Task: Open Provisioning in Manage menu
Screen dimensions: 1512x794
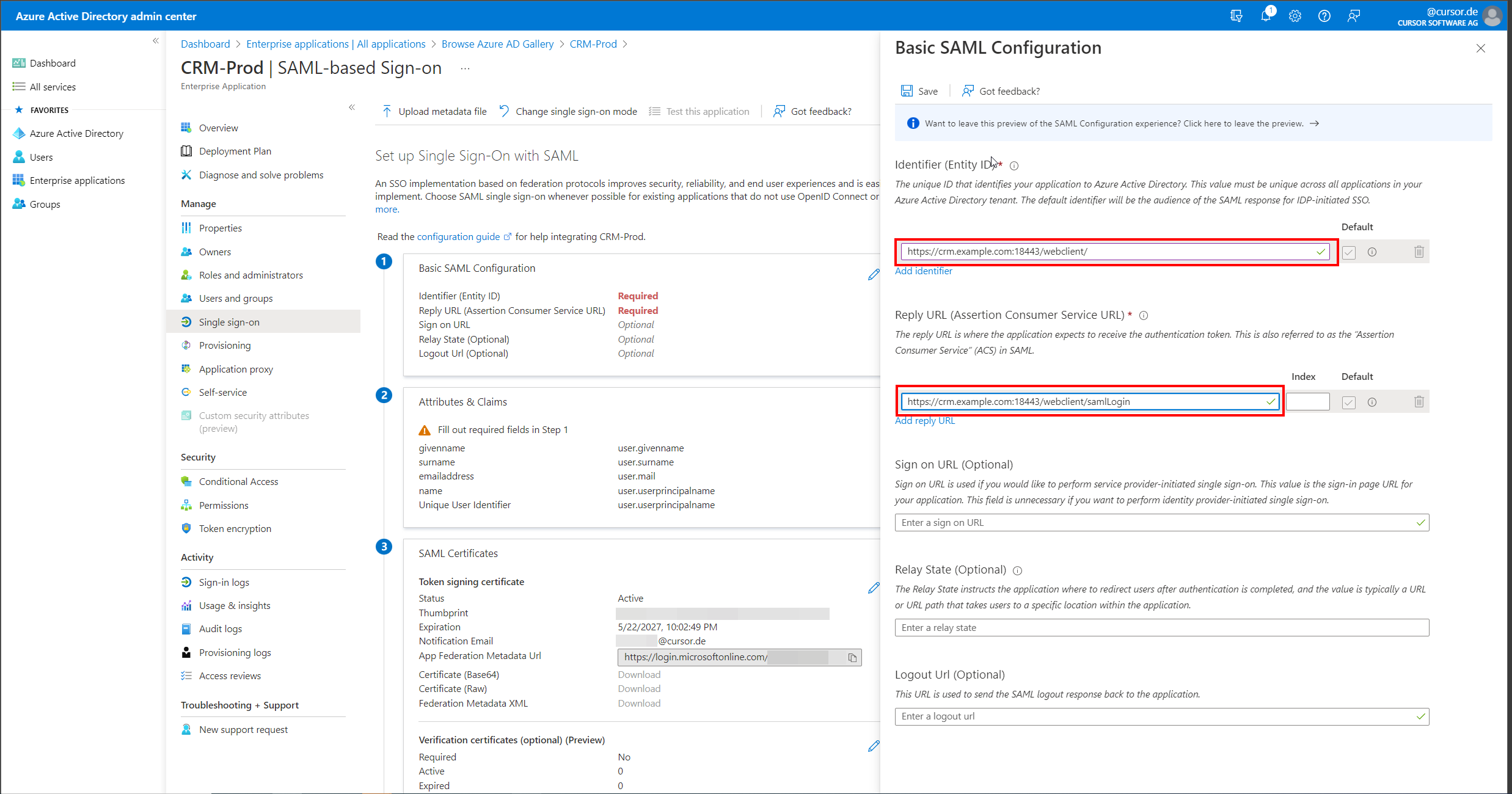Action: pyautogui.click(x=224, y=345)
